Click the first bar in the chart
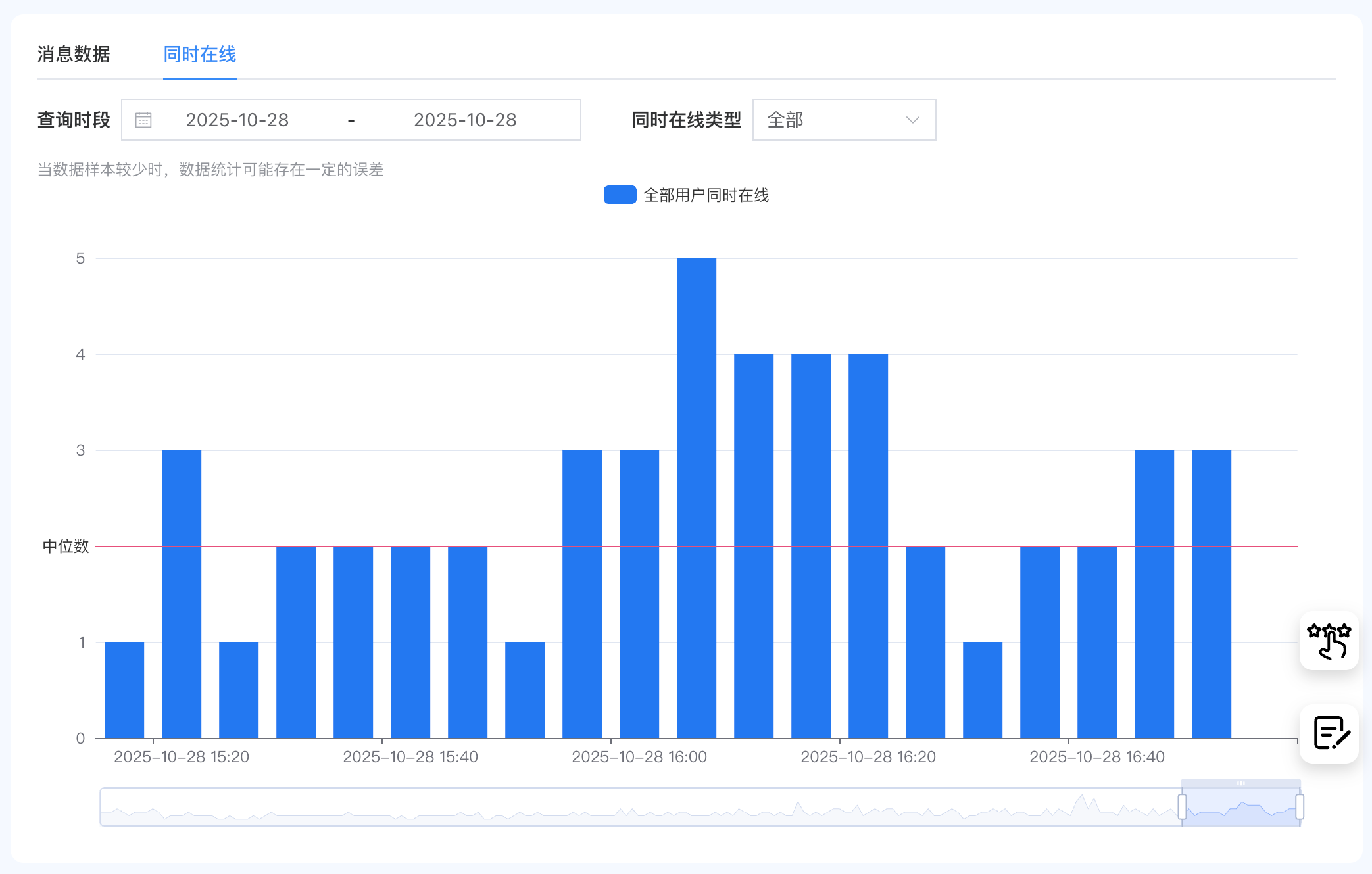The image size is (1372, 874). [124, 689]
